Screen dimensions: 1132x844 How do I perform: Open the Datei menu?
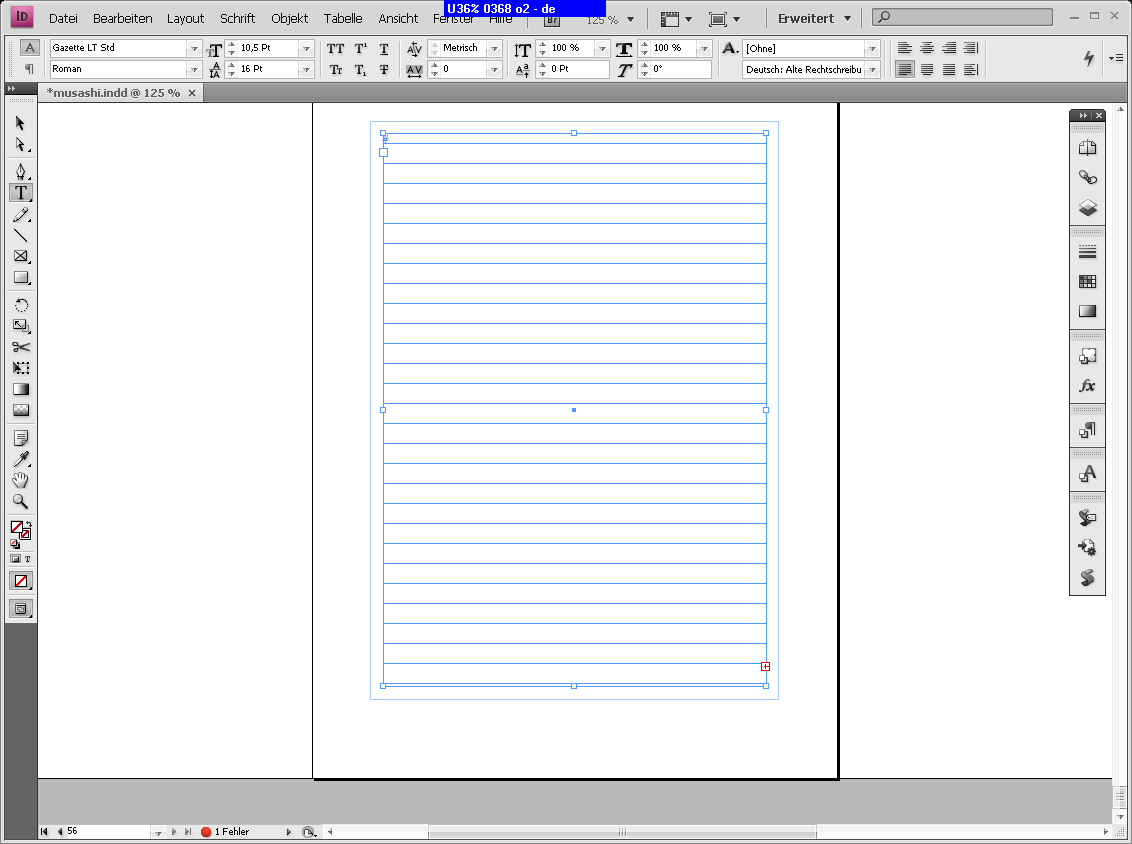coord(63,18)
